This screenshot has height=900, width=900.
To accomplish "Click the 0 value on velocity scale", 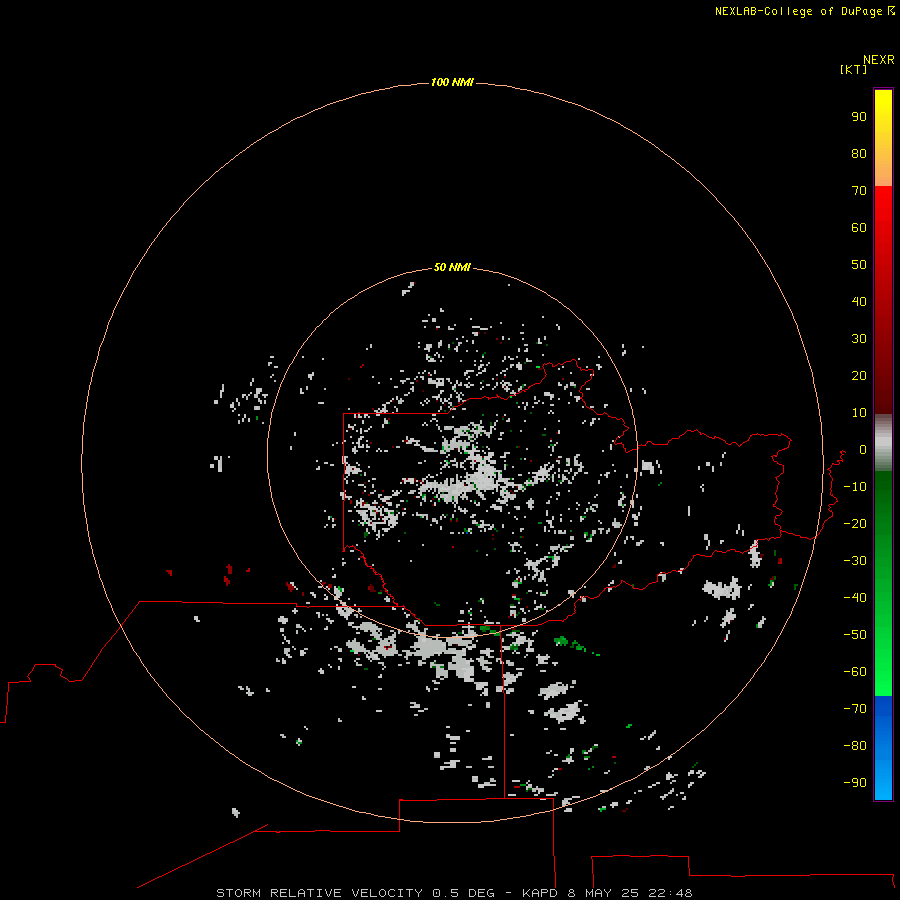I will 863,450.
